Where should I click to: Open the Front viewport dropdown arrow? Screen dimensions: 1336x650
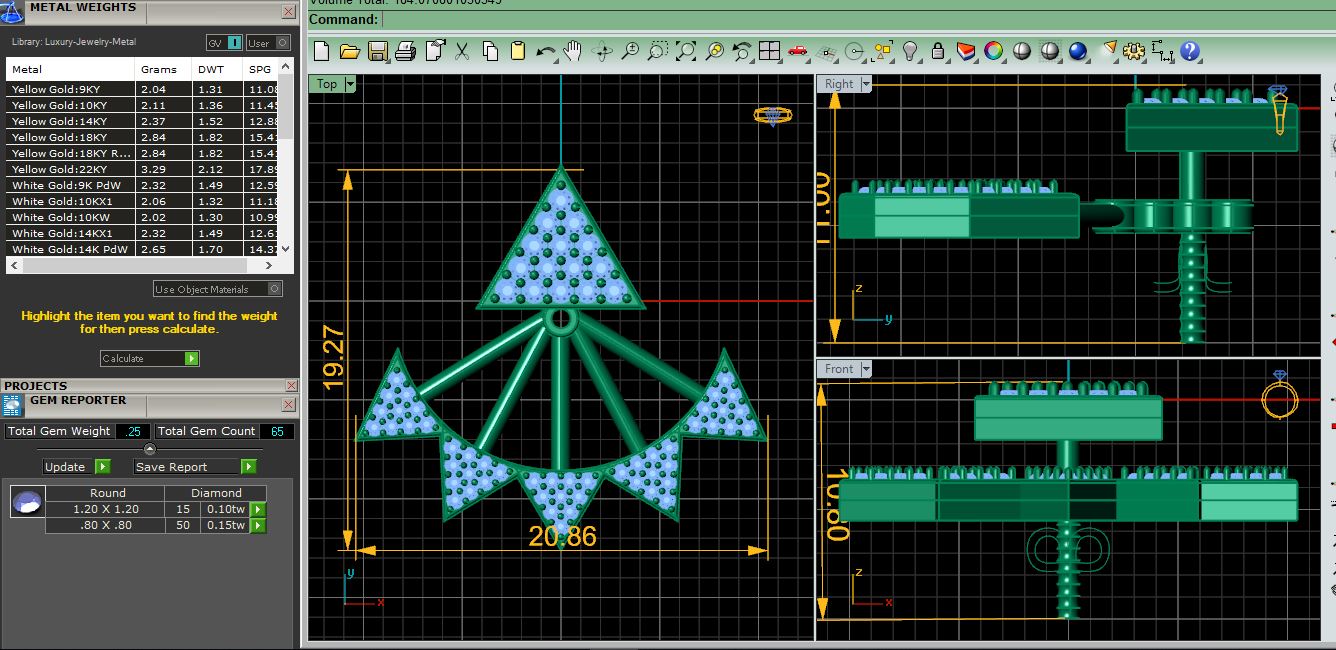(865, 369)
